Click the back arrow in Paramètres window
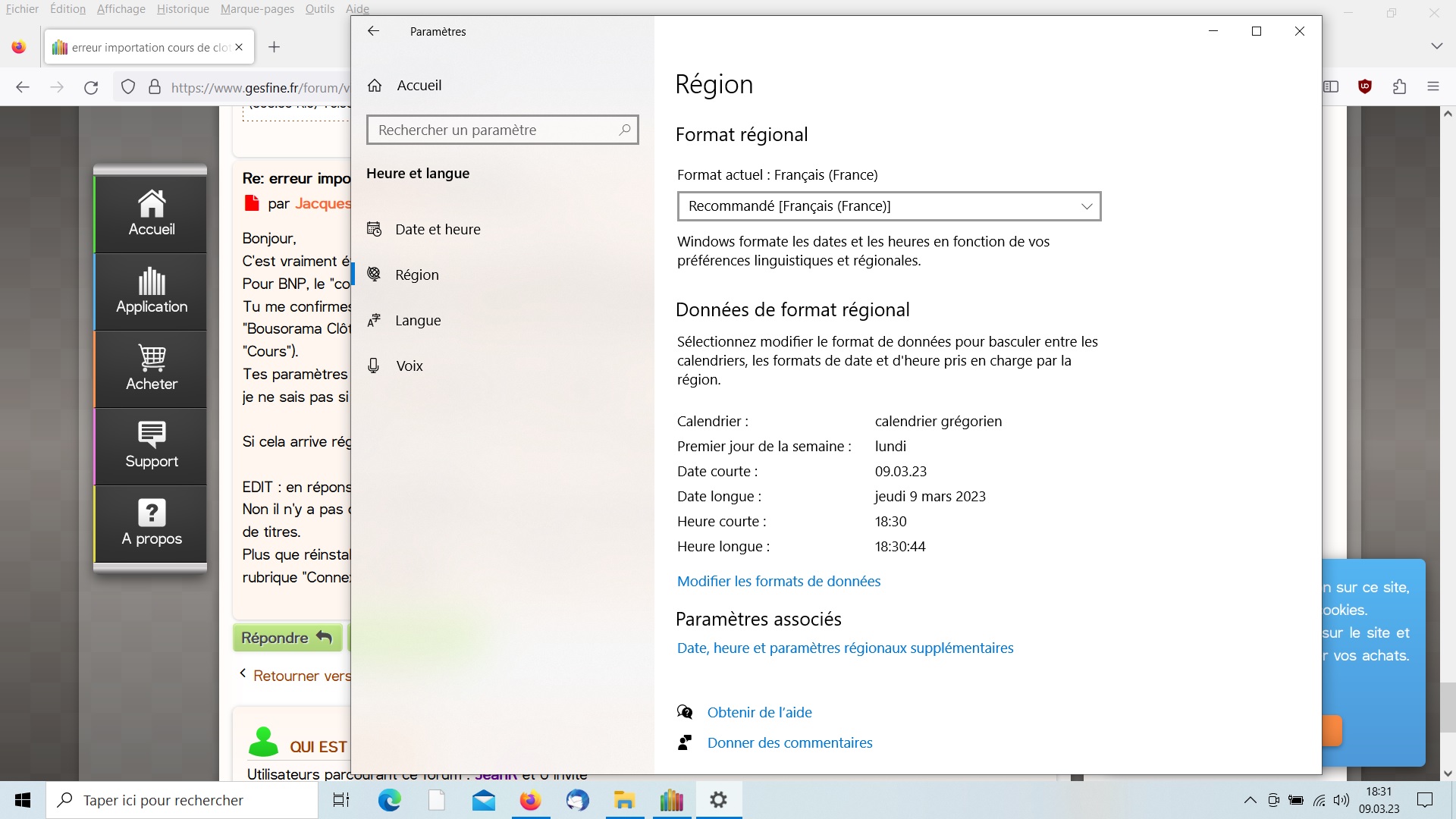Image resolution: width=1456 pixels, height=819 pixels. click(373, 31)
